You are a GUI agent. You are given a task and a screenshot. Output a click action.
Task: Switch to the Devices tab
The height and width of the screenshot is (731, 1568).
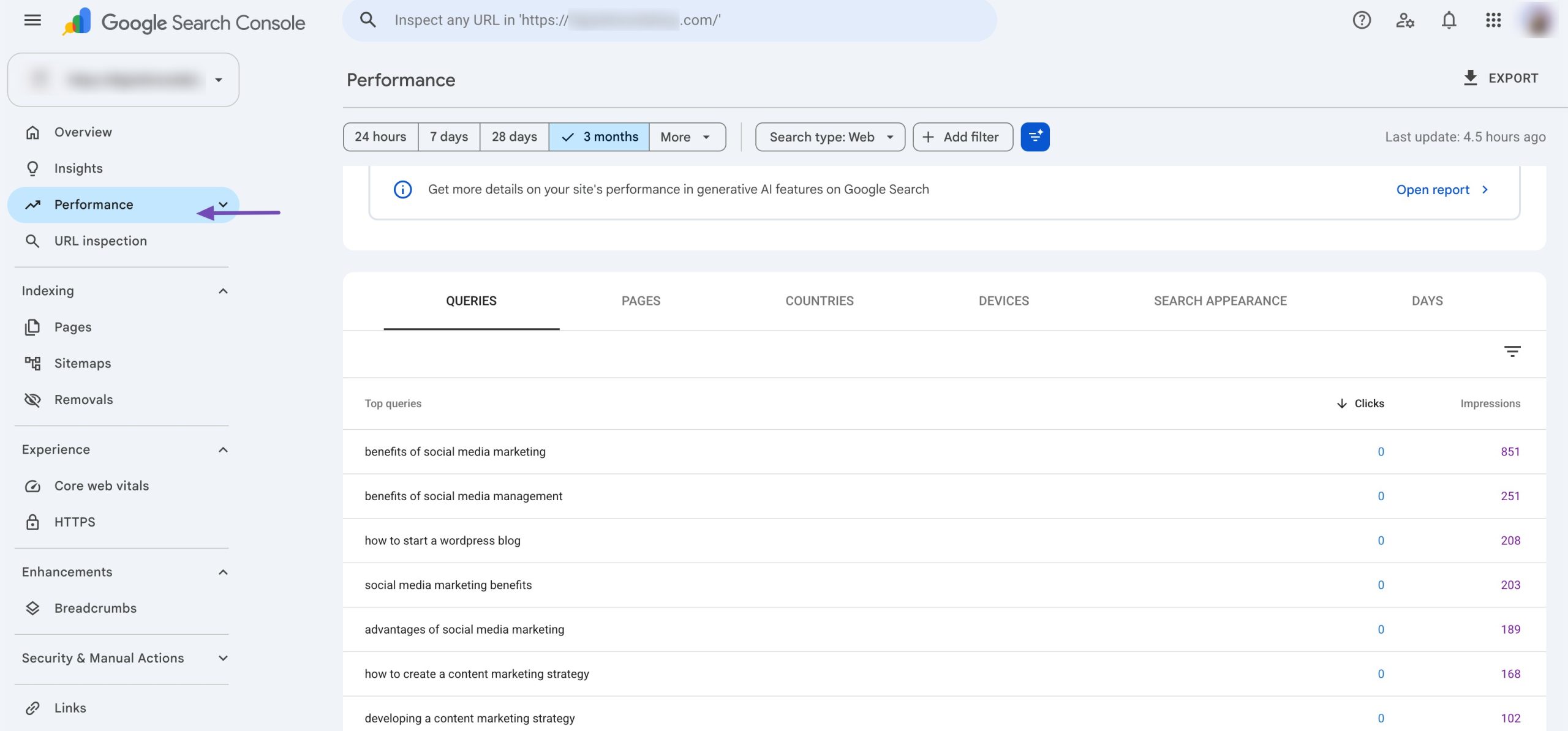click(1004, 301)
